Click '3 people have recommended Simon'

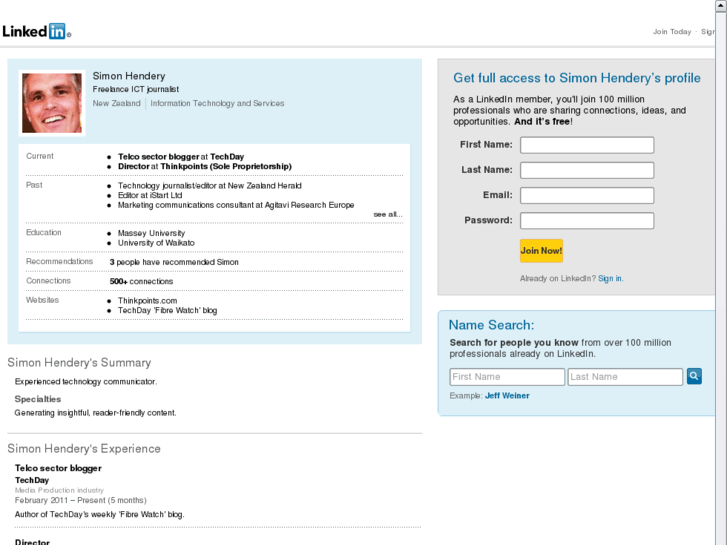[174, 262]
